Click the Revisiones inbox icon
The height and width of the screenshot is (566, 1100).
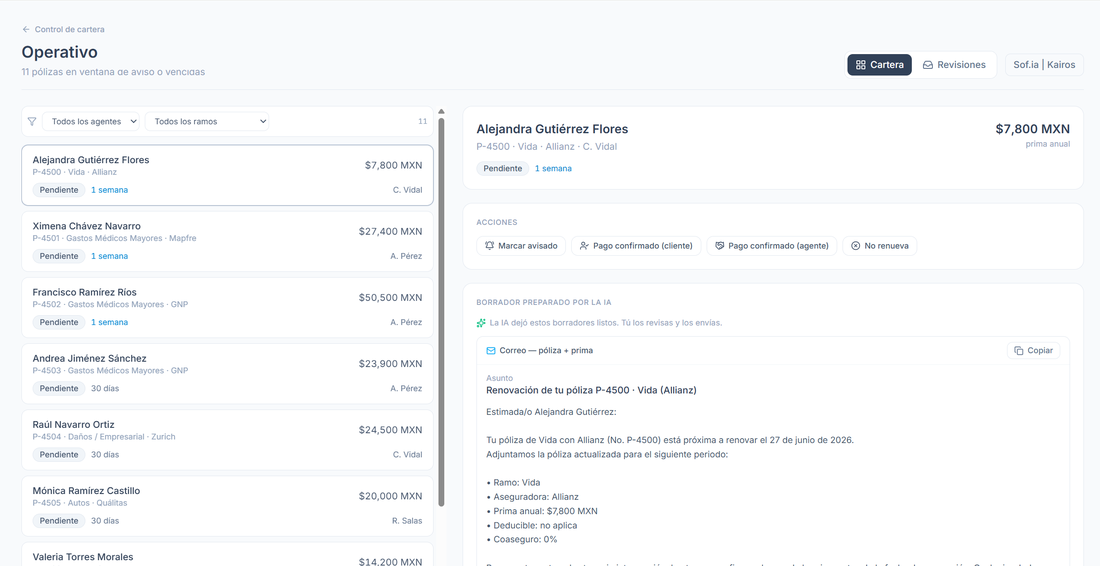pyautogui.click(x=927, y=65)
